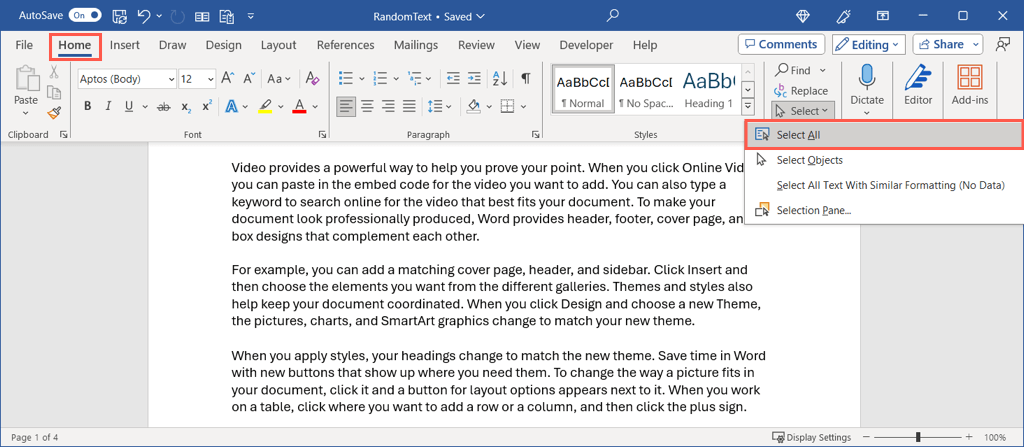Apply superscript formatting
The height and width of the screenshot is (447, 1024).
click(x=207, y=107)
